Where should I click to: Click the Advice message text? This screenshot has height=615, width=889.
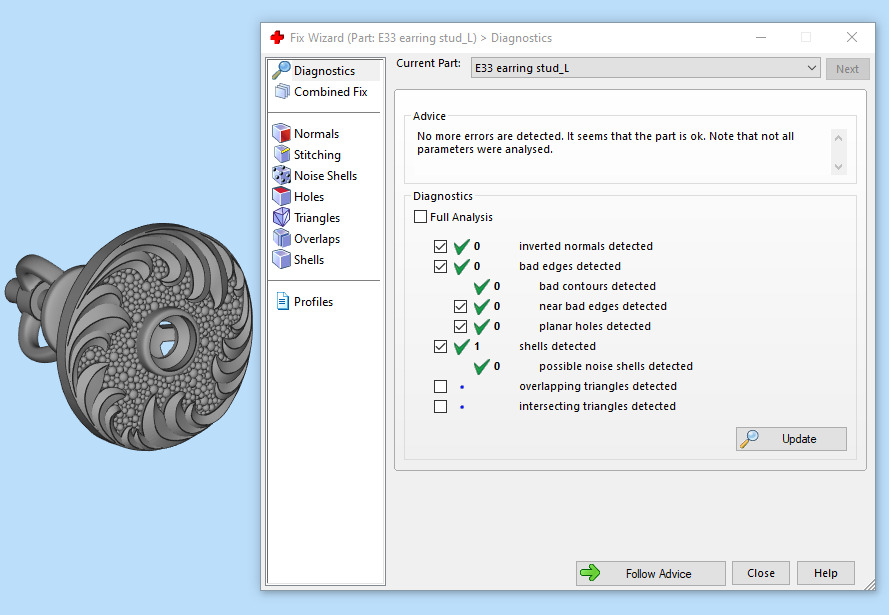[x=605, y=142]
